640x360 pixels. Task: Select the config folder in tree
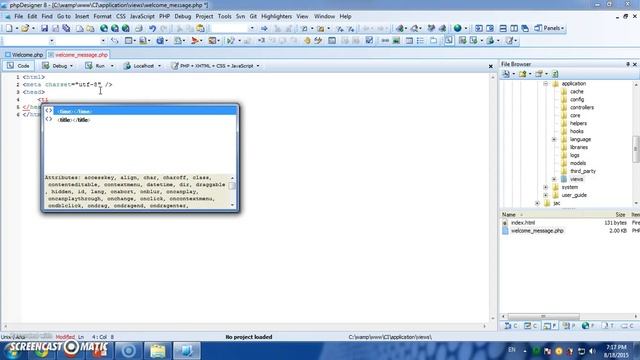tap(577, 100)
